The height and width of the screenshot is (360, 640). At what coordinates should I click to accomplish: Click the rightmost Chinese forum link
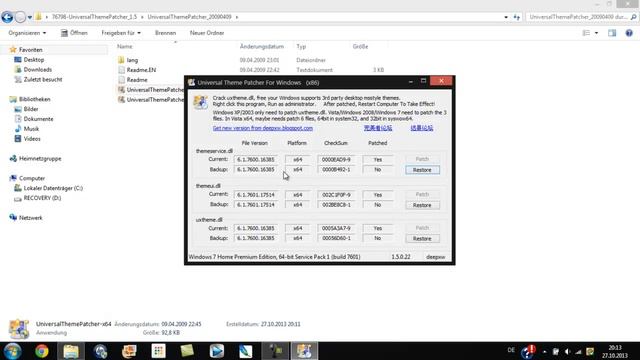pos(422,128)
